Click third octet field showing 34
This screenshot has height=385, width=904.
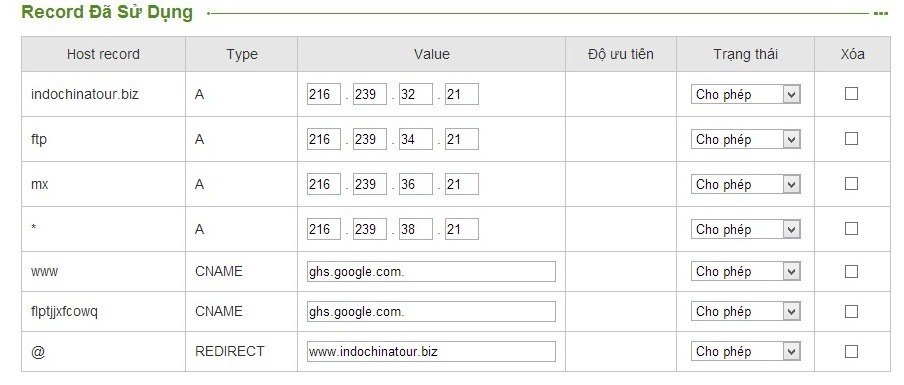[x=416, y=139]
